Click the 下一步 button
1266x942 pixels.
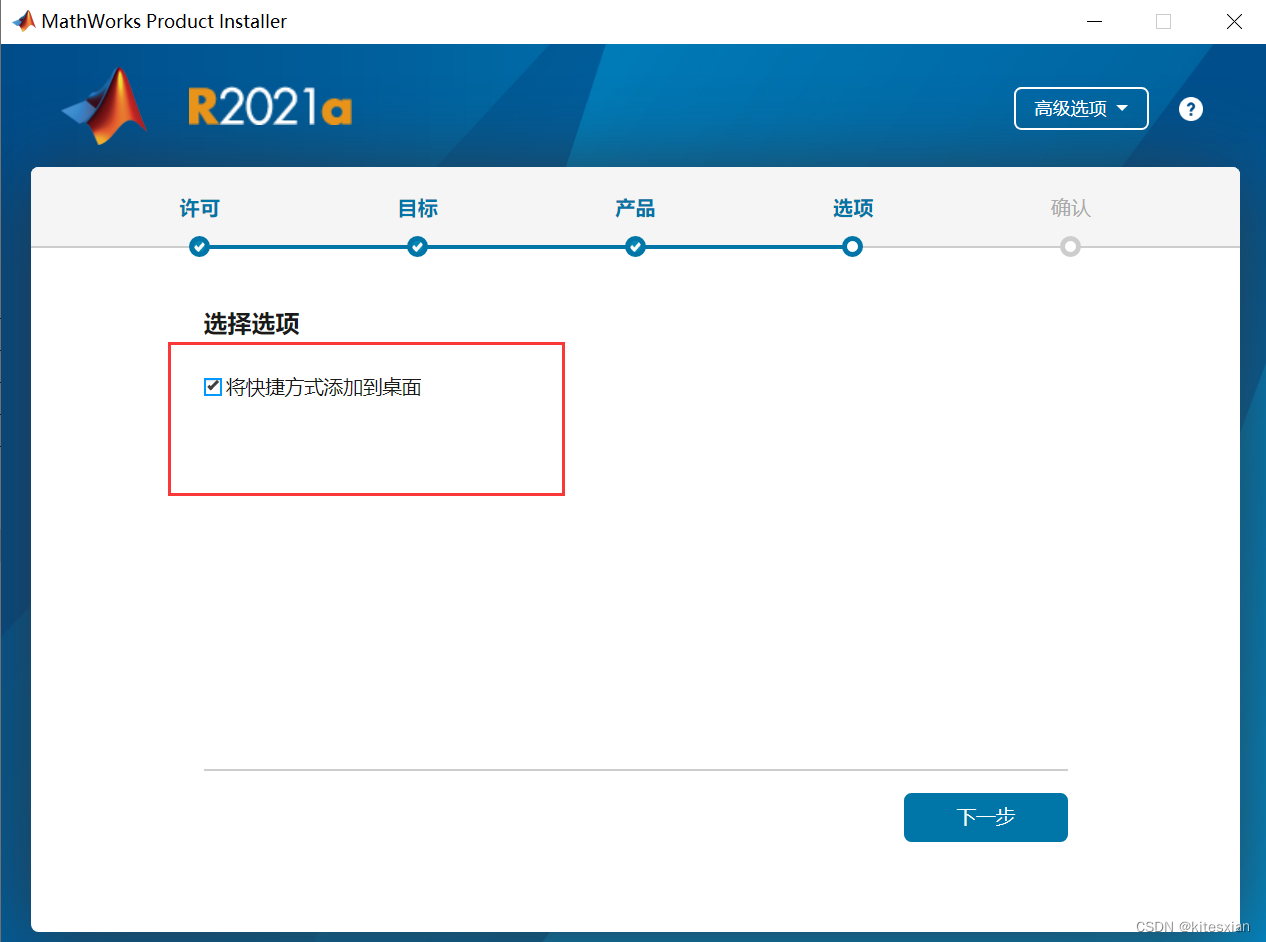(985, 817)
